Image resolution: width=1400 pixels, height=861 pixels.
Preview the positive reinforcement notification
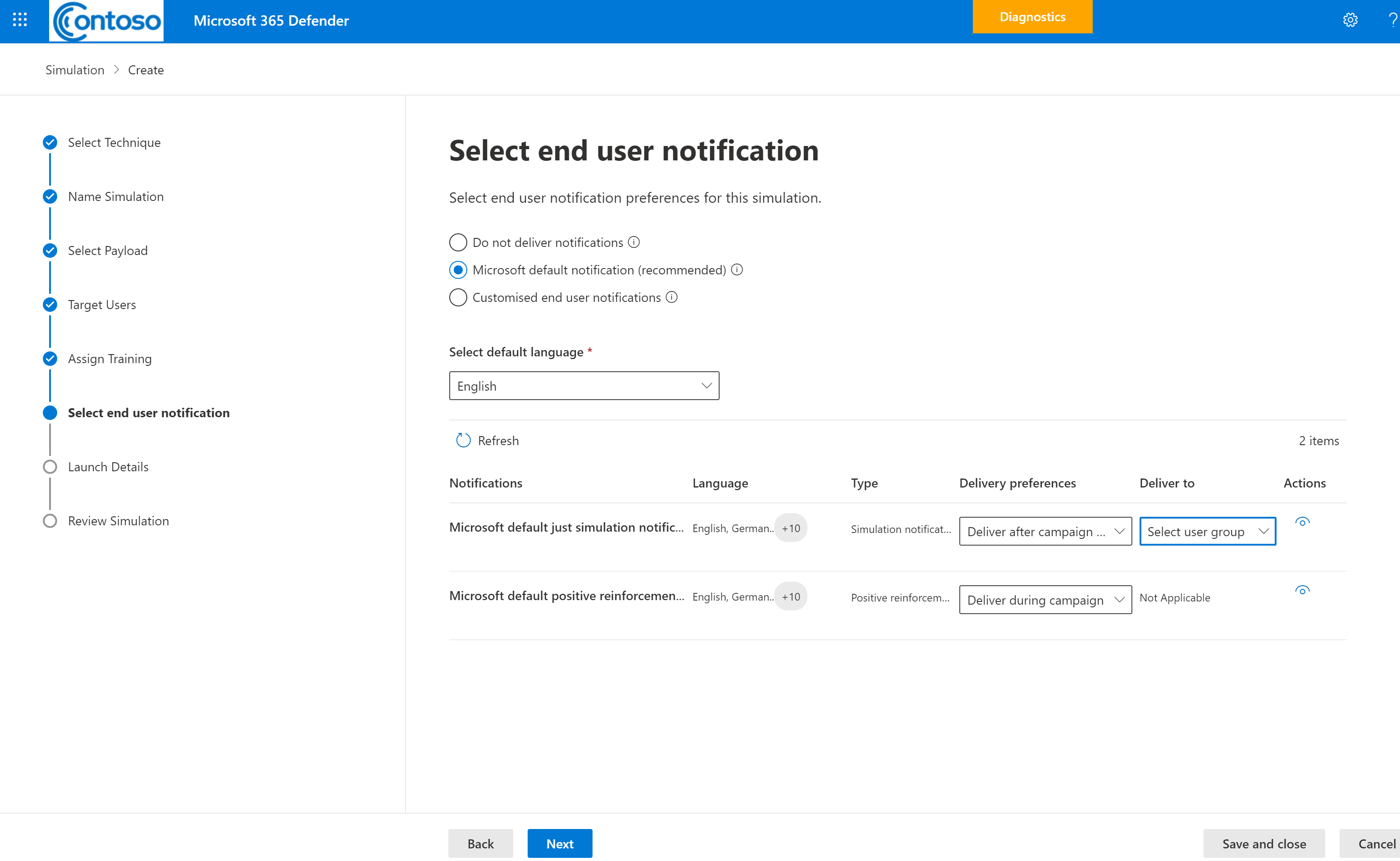1303,590
